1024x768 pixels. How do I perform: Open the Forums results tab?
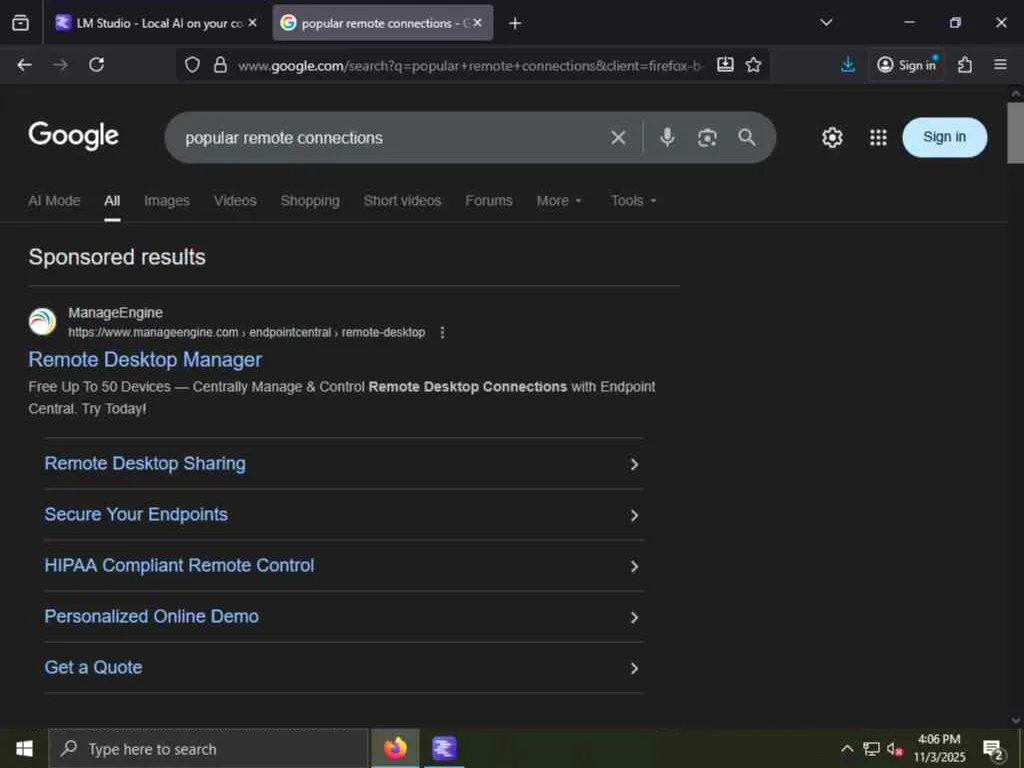(x=488, y=201)
